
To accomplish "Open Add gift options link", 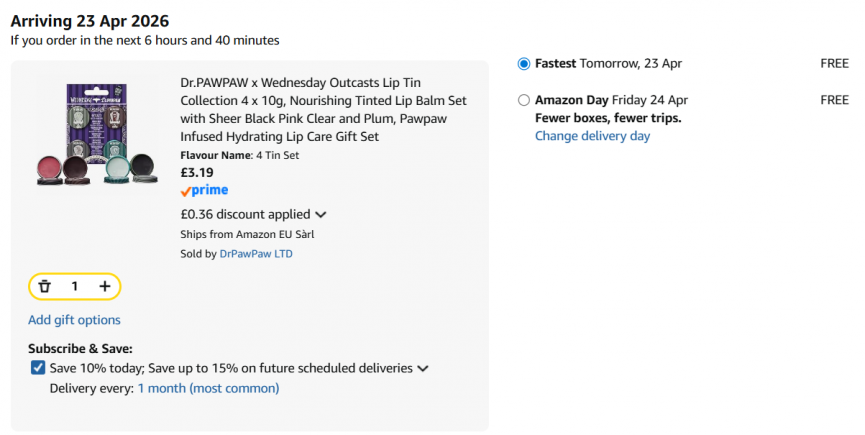I will coord(74,320).
